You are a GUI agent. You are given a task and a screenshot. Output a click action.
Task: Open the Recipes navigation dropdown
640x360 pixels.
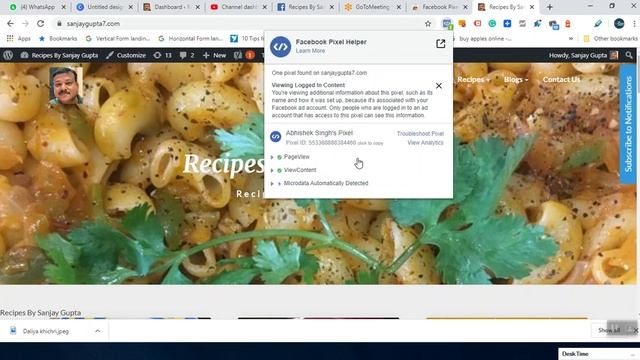[x=473, y=80]
